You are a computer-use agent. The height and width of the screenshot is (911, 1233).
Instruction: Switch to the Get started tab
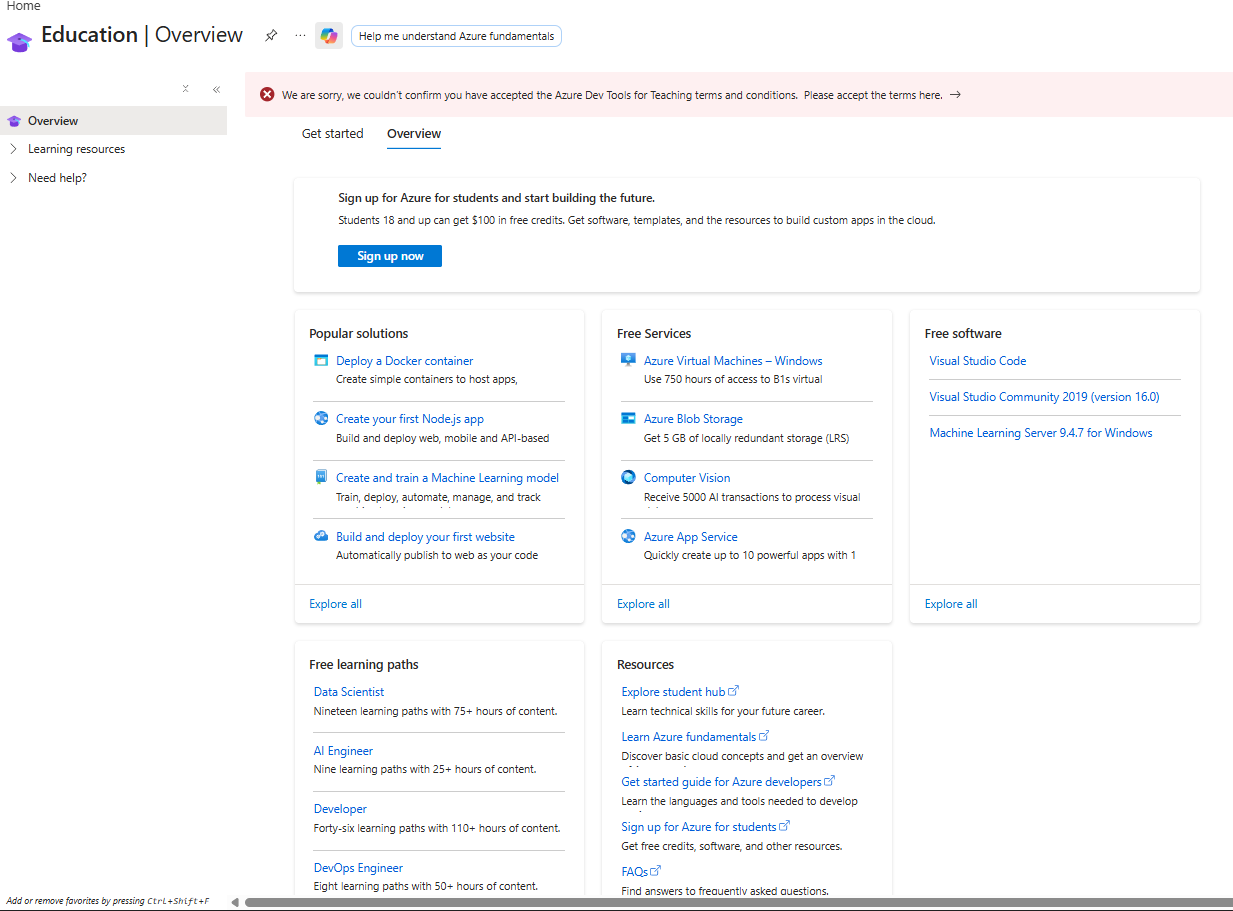333,134
